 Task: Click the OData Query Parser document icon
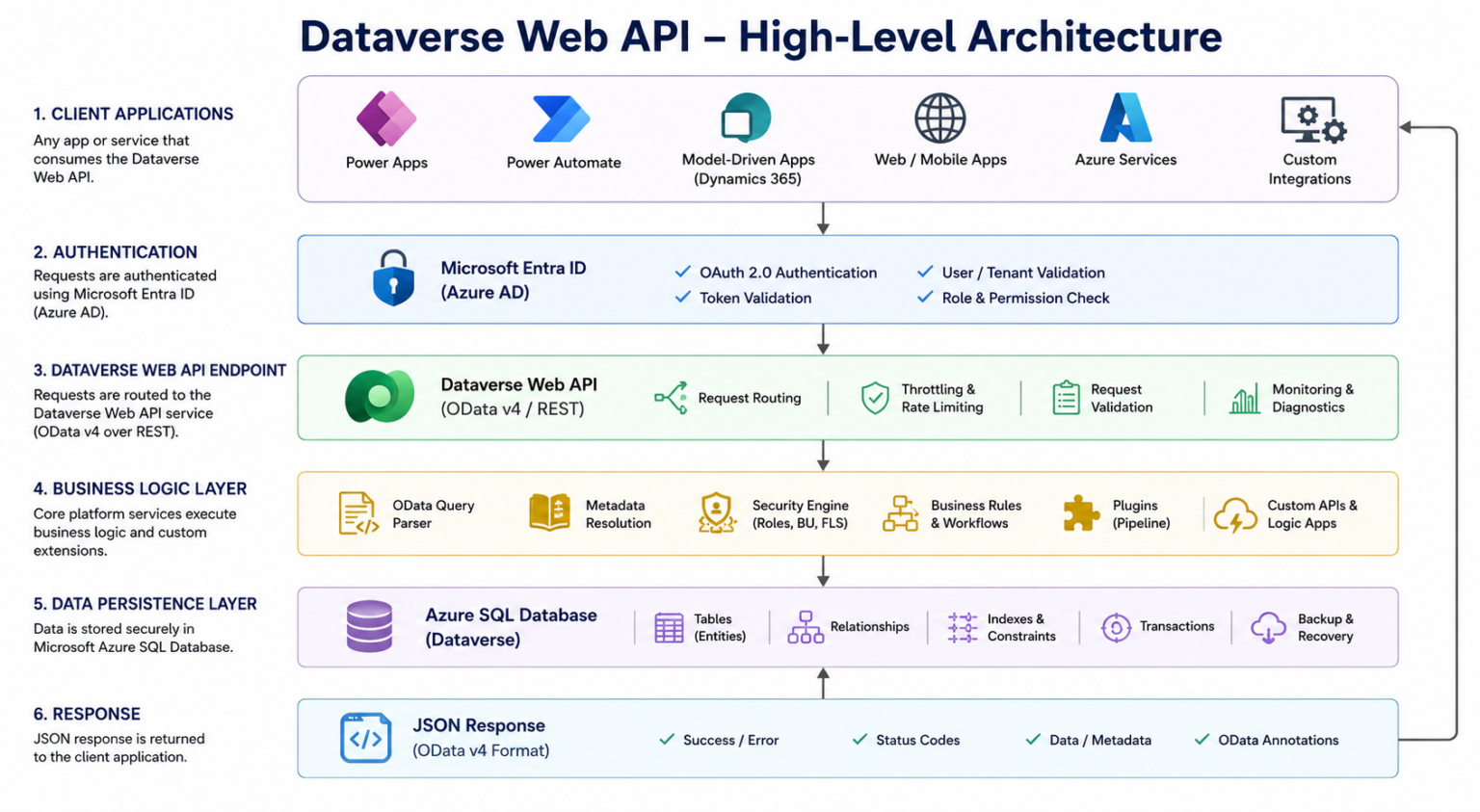coord(357,513)
